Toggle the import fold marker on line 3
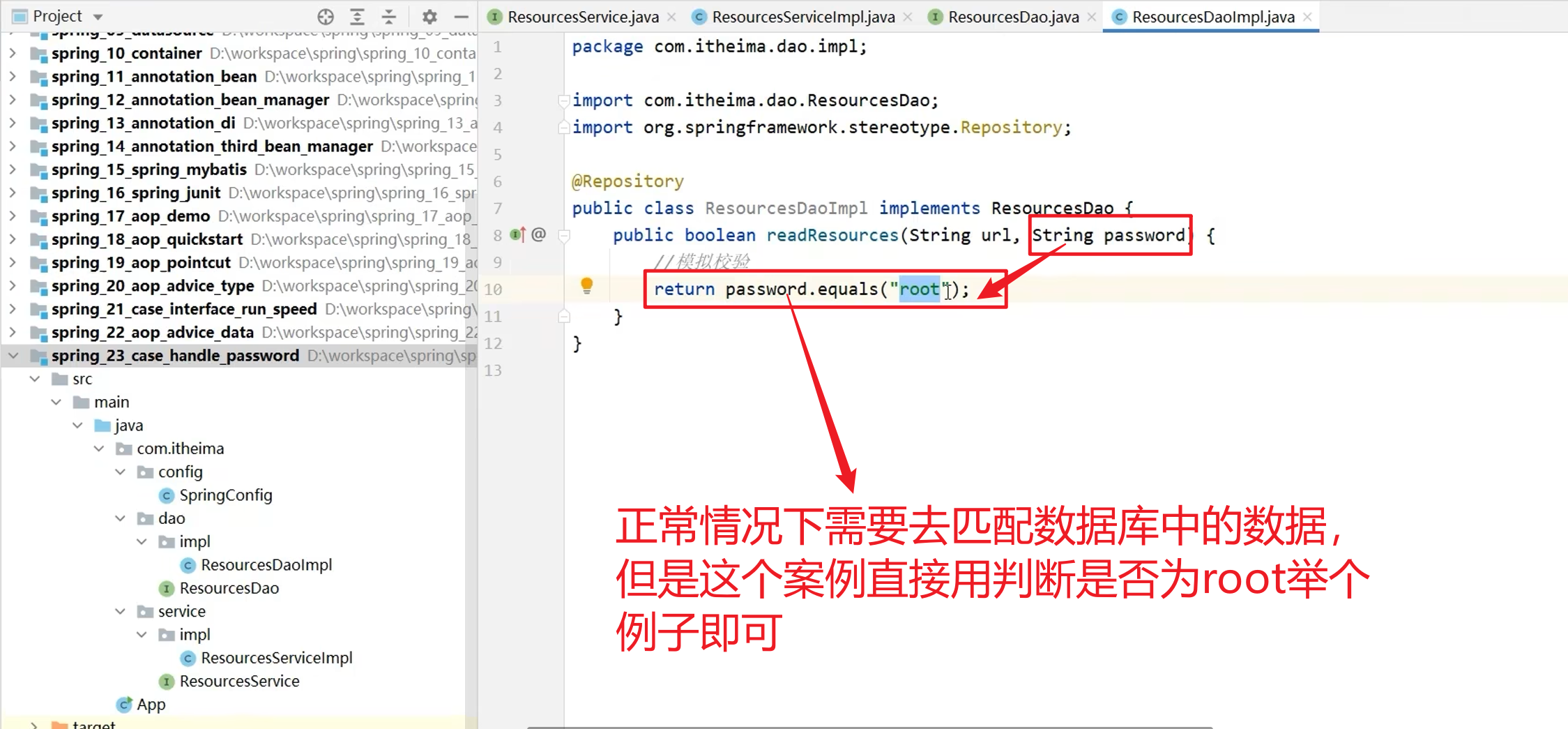1568x729 pixels. pos(563,100)
